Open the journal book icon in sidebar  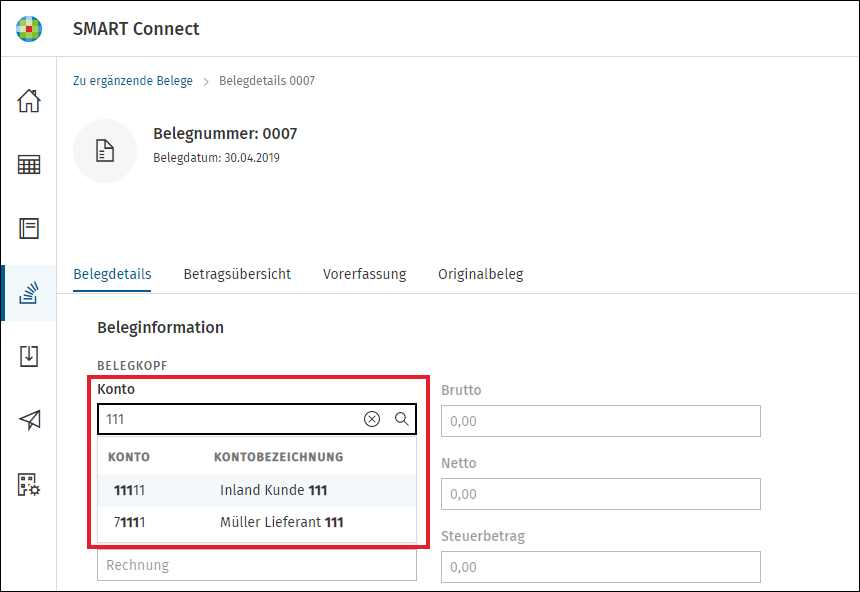(29, 228)
